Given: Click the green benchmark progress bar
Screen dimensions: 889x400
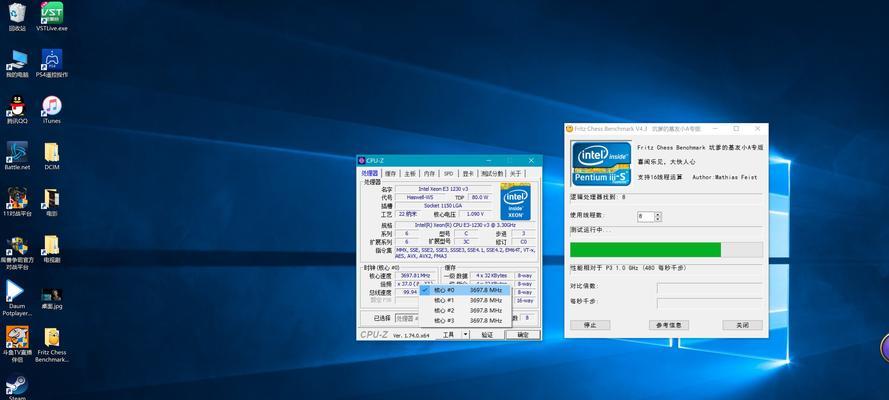Looking at the screenshot, I should [x=645, y=250].
